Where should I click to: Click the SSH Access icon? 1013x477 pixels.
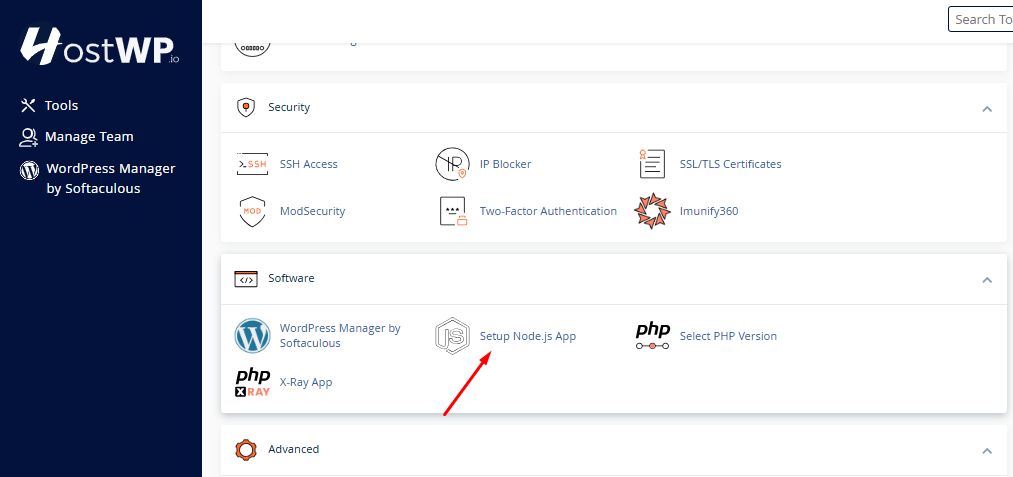pyautogui.click(x=252, y=164)
